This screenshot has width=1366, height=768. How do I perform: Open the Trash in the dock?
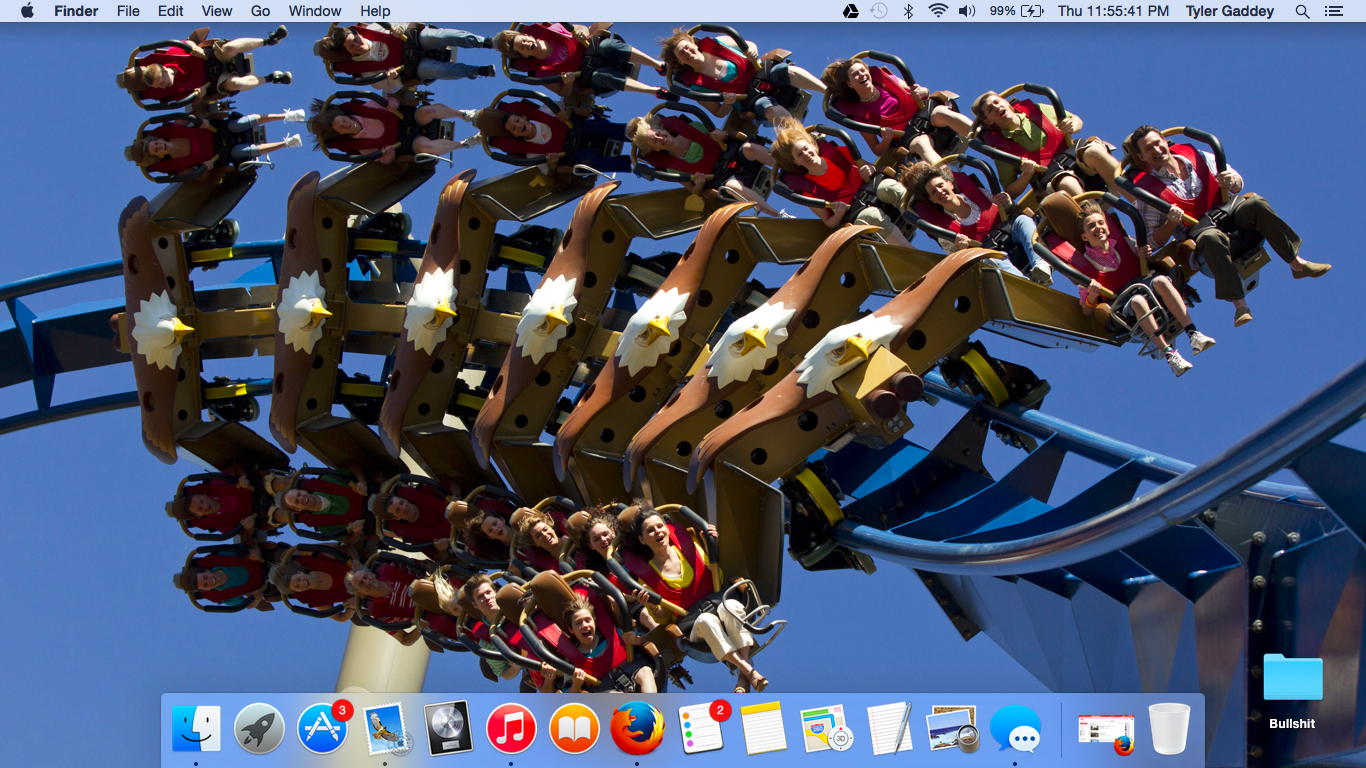[1169, 728]
